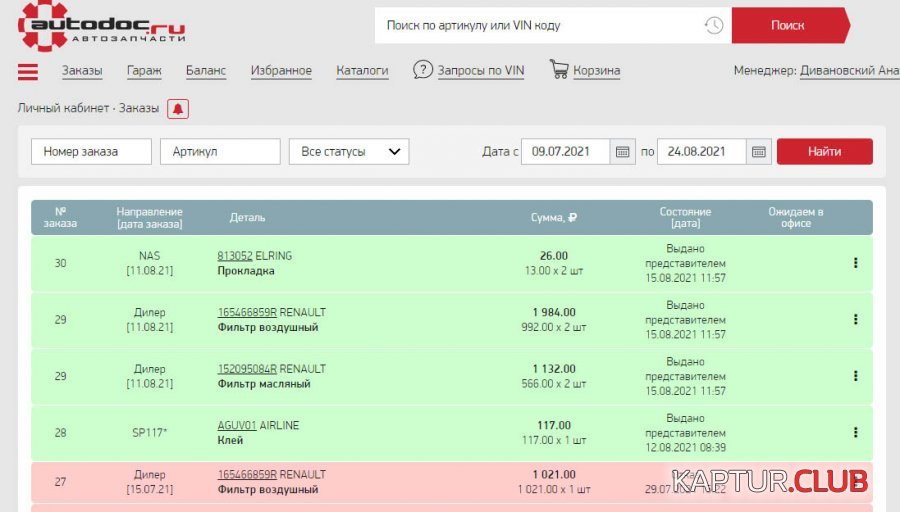The image size is (900, 512).
Task: Click the Найти button
Action: tap(825, 152)
